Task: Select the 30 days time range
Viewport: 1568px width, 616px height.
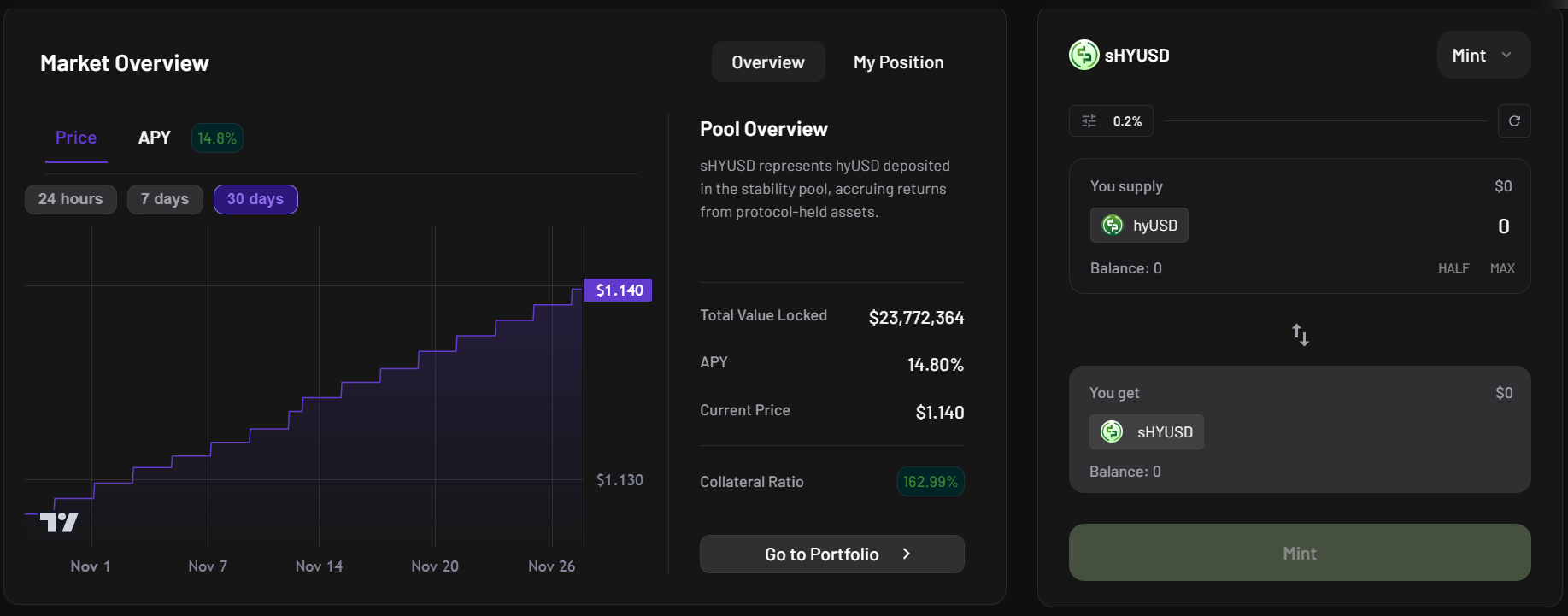Action: (x=255, y=199)
